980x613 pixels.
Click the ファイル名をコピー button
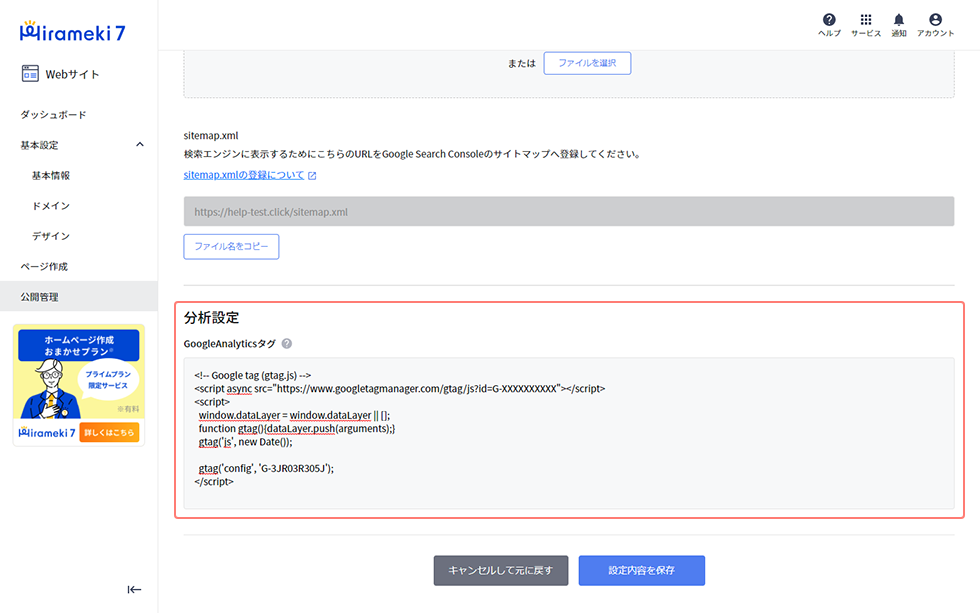(x=231, y=246)
